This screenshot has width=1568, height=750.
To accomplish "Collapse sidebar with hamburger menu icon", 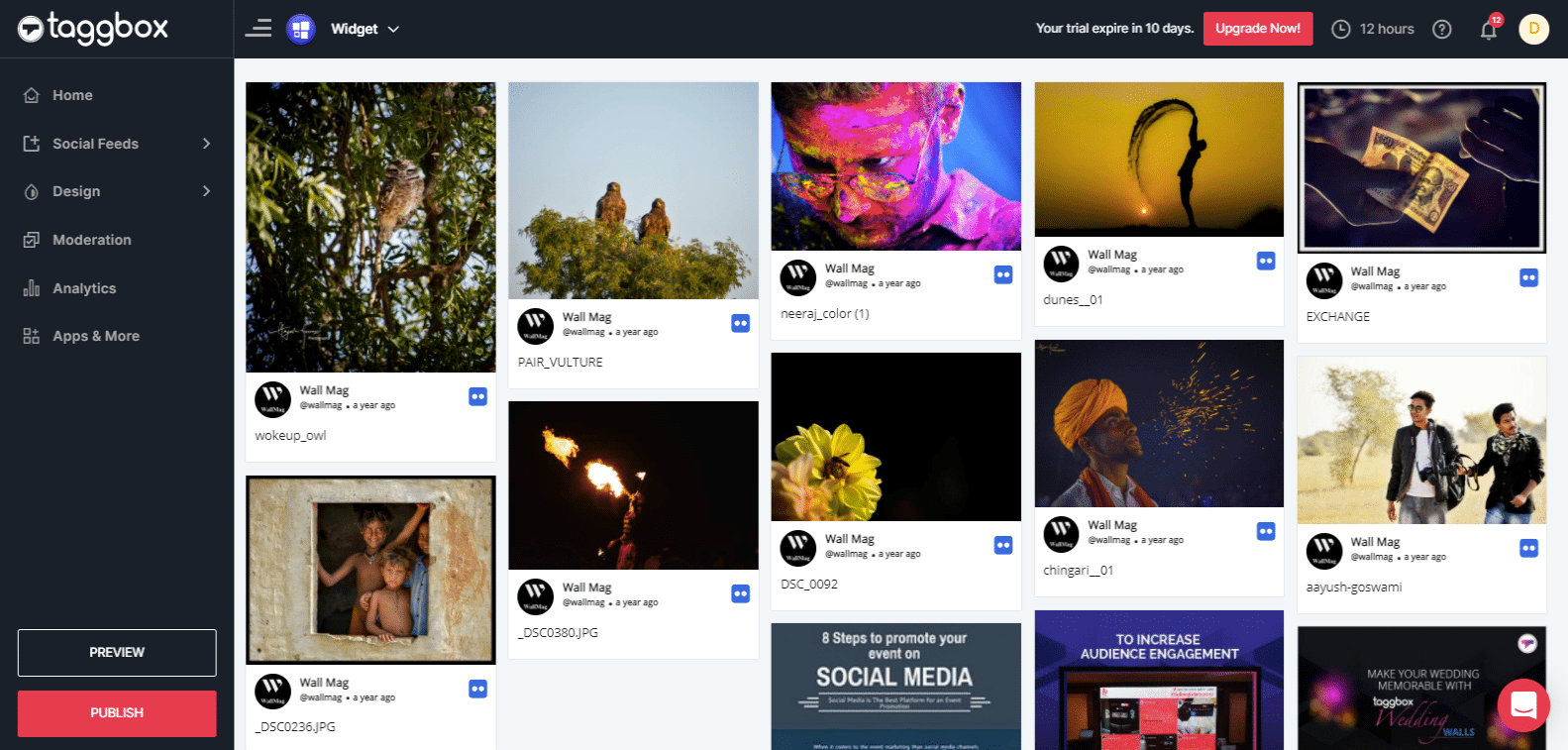I will click(259, 29).
